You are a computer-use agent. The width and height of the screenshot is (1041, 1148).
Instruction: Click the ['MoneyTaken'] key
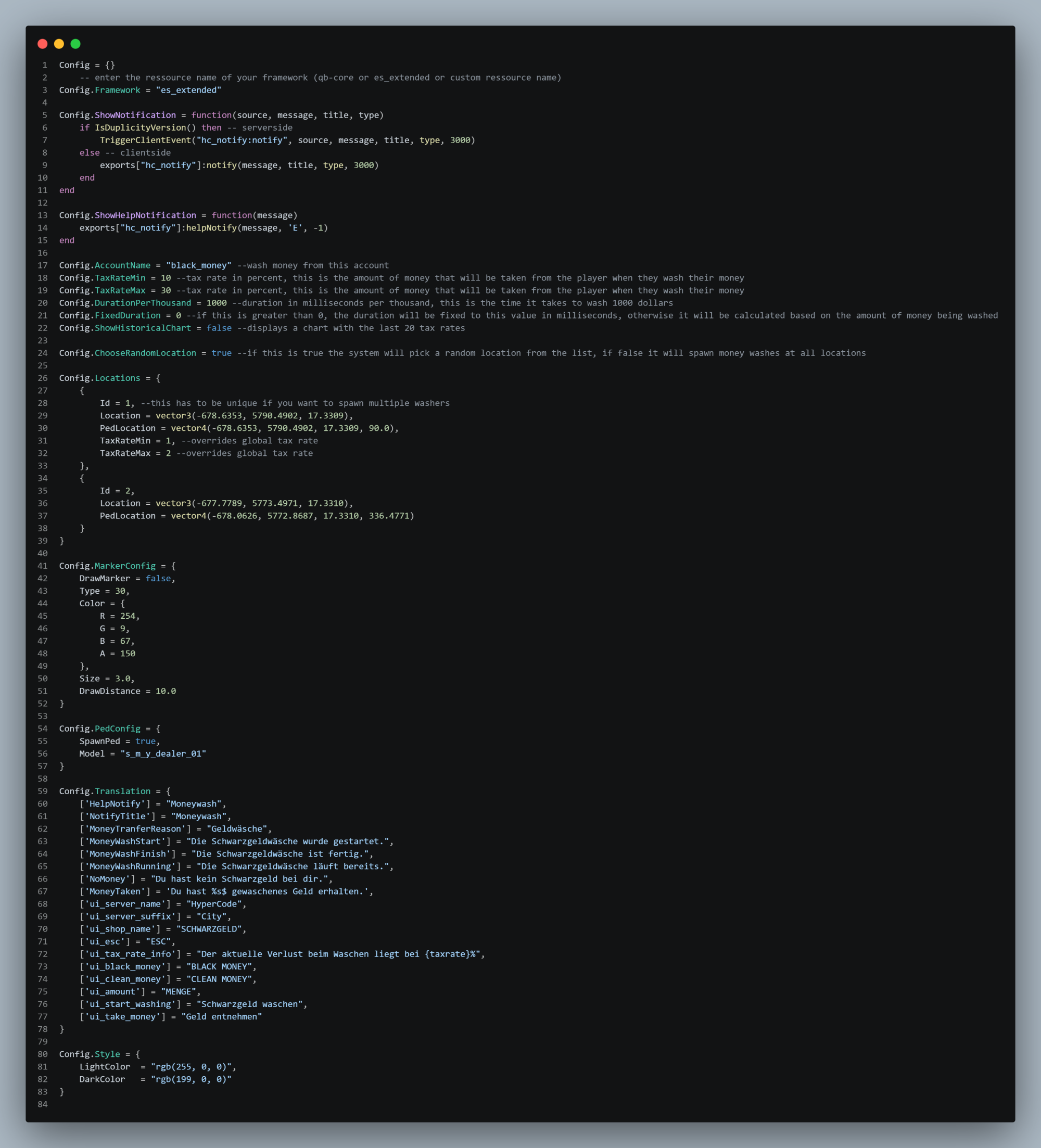coord(115,892)
